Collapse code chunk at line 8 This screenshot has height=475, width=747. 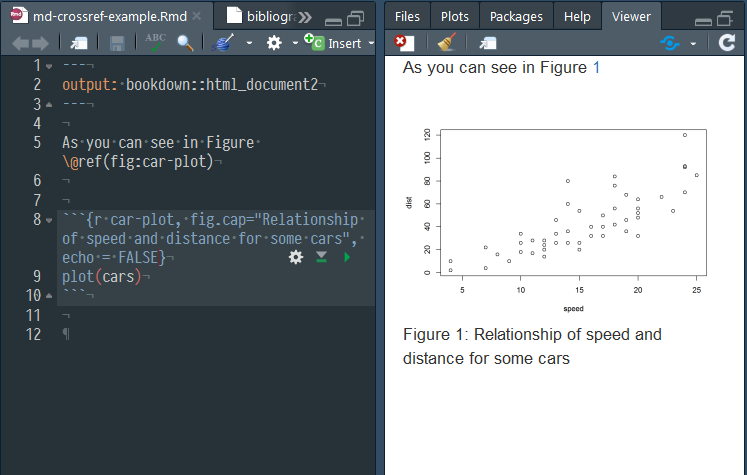point(49,219)
